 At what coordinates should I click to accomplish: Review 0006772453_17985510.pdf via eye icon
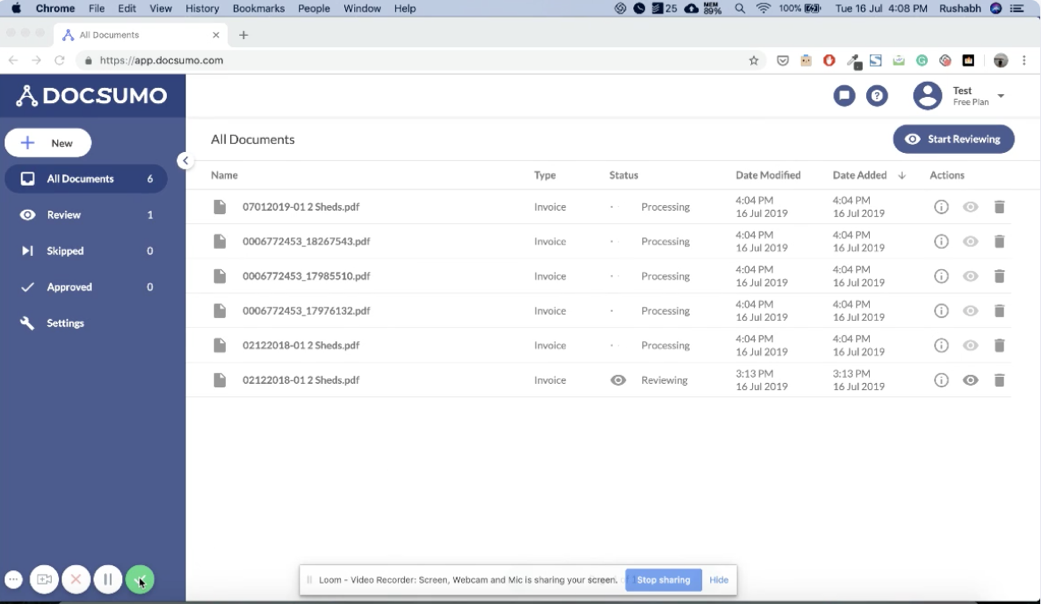[970, 276]
